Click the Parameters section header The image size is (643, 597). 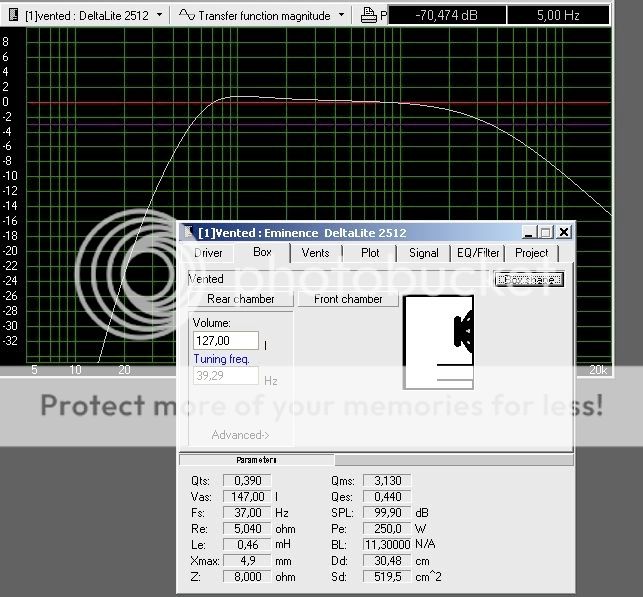coord(256,460)
